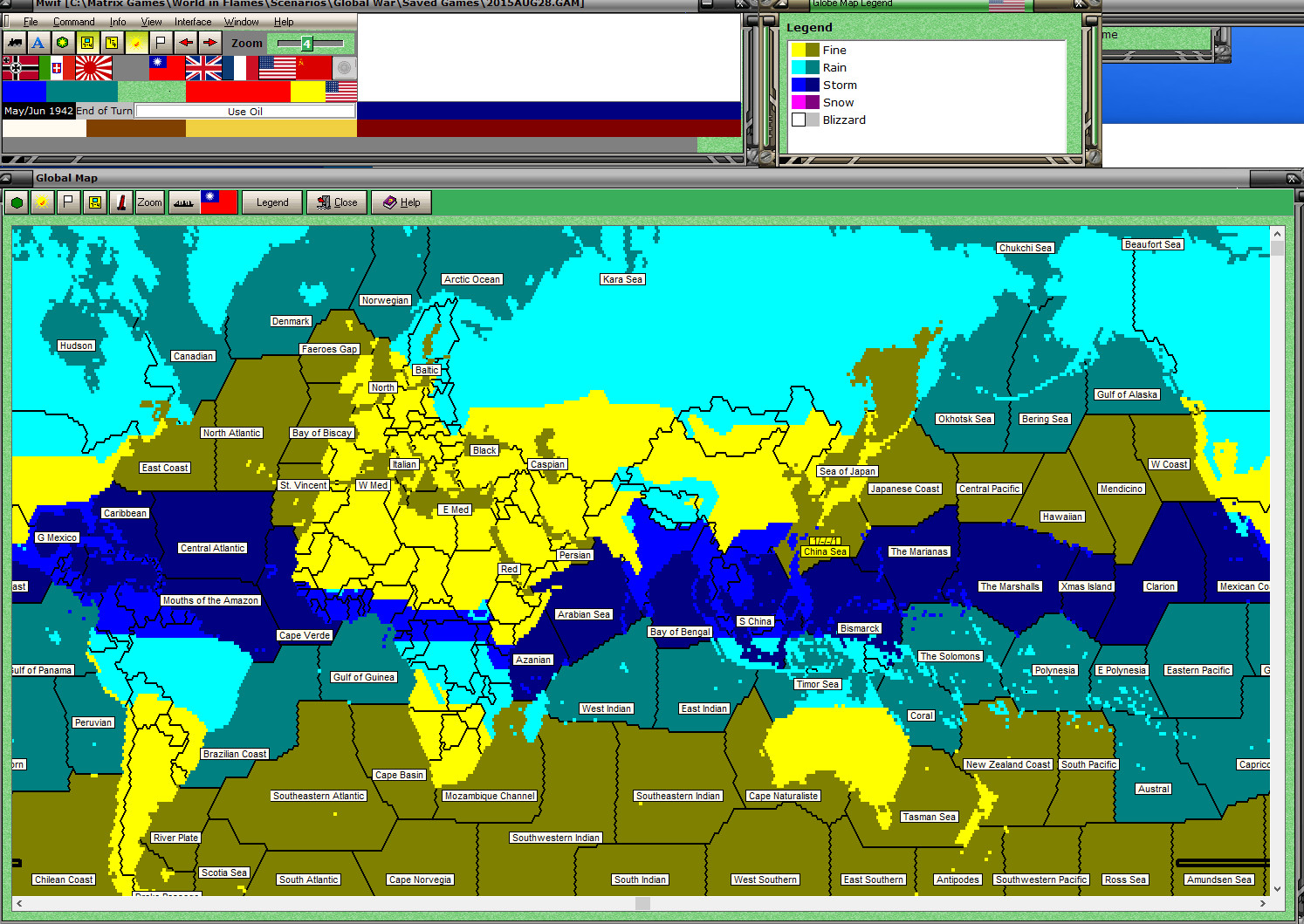Image resolution: width=1304 pixels, height=924 pixels.
Task: Open the Command menu
Action: point(74,22)
